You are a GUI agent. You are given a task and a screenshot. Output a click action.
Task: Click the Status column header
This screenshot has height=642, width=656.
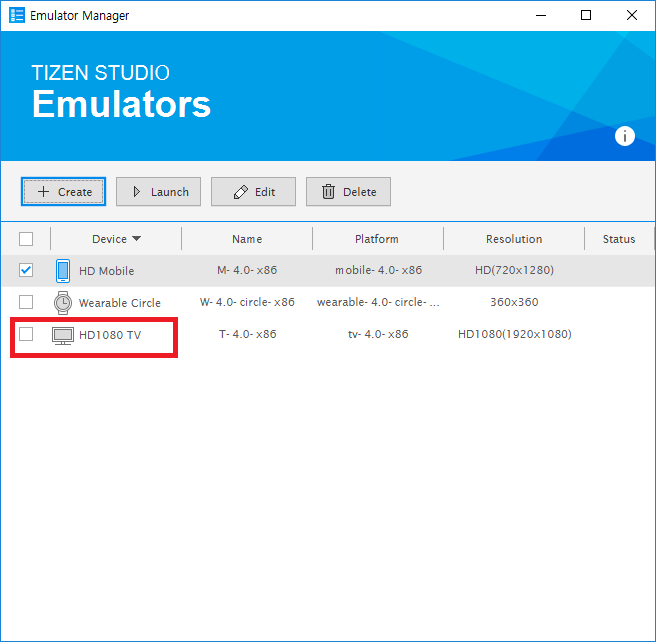coord(619,239)
